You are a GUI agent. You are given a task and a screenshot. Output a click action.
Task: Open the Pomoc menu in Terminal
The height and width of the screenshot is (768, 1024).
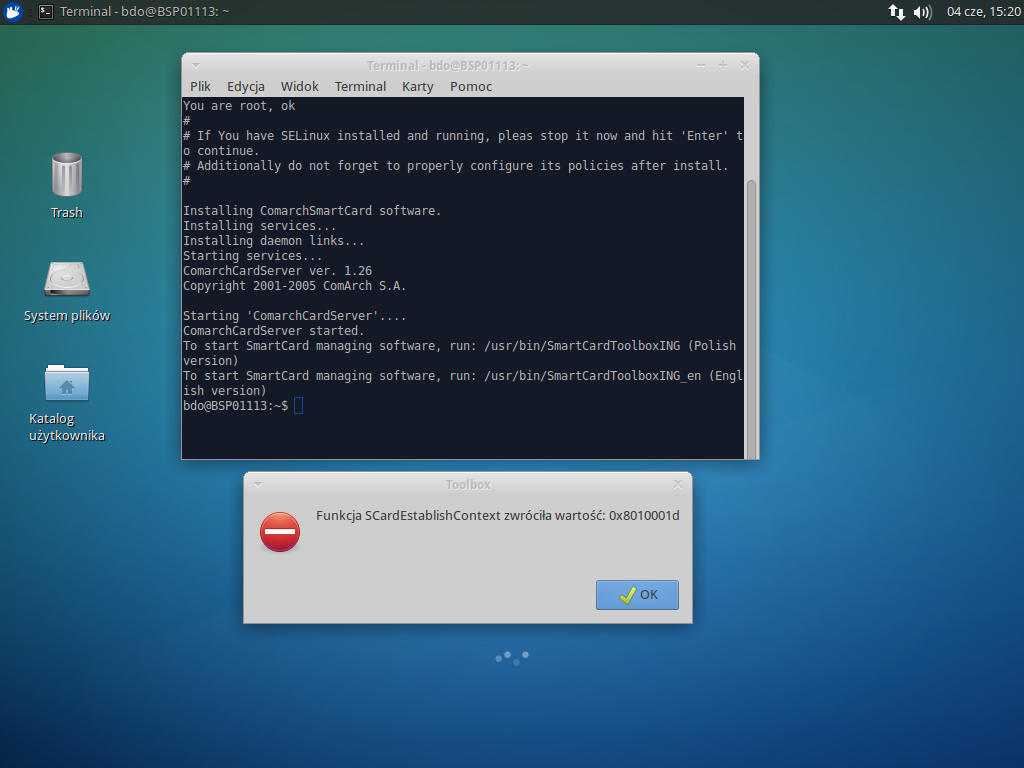(x=471, y=86)
